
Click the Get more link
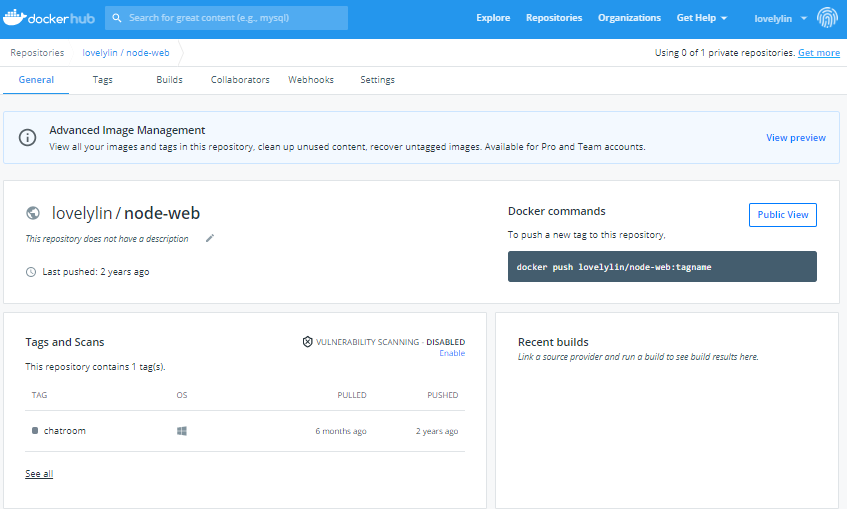click(x=819, y=53)
